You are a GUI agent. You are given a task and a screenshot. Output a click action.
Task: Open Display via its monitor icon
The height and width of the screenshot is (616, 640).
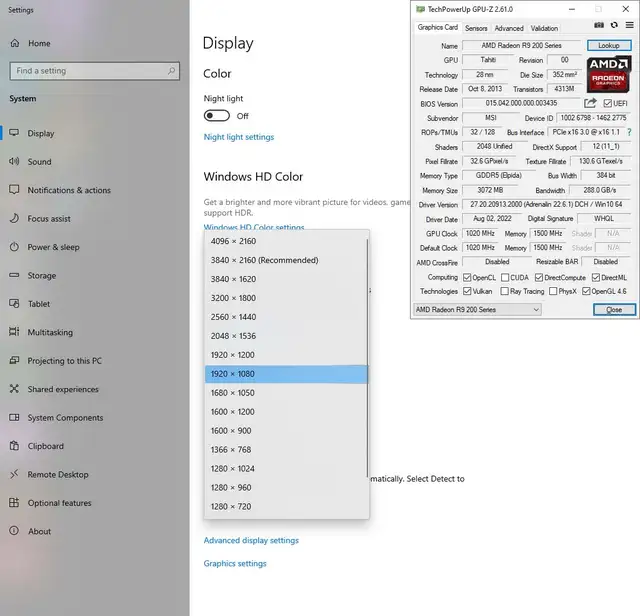(x=14, y=133)
